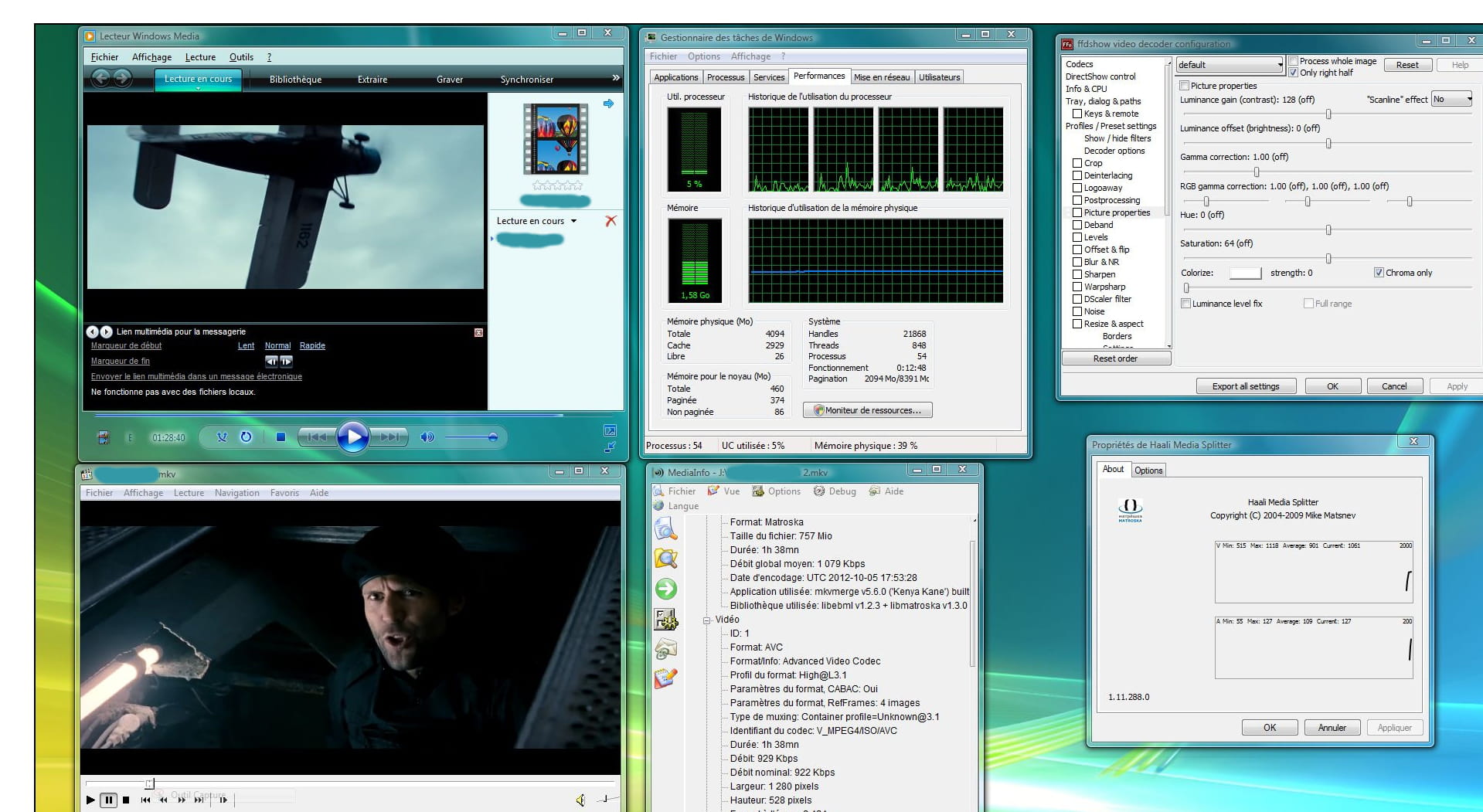Image resolution: width=1483 pixels, height=812 pixels.
Task: Click Annuler in the Haali Media Splitter dialog
Action: click(x=1332, y=728)
